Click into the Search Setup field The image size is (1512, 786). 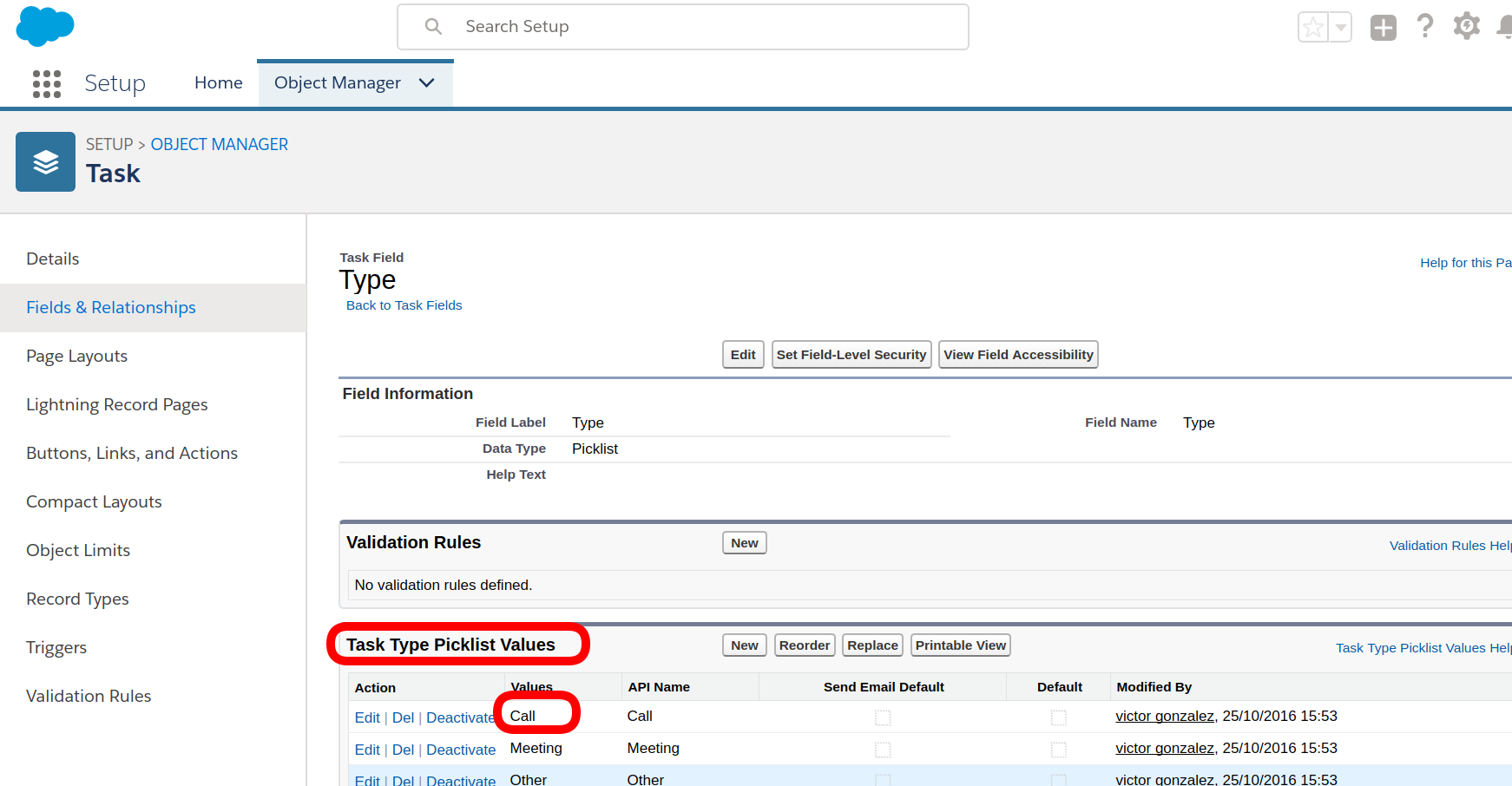(x=694, y=27)
